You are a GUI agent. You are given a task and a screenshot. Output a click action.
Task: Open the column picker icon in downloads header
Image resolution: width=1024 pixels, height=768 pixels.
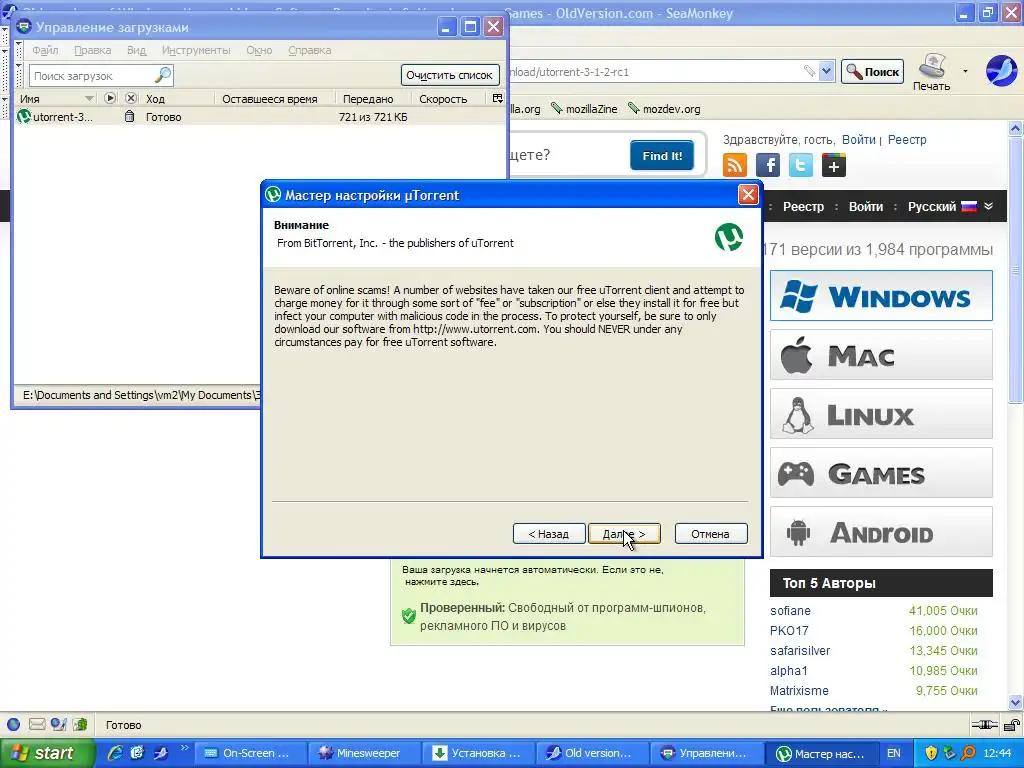[x=498, y=98]
